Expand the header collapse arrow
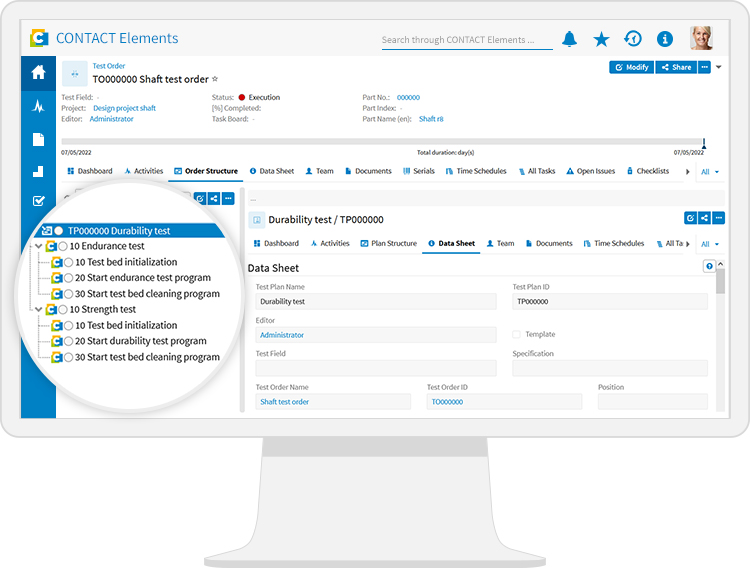The height and width of the screenshot is (568, 750). (x=718, y=67)
